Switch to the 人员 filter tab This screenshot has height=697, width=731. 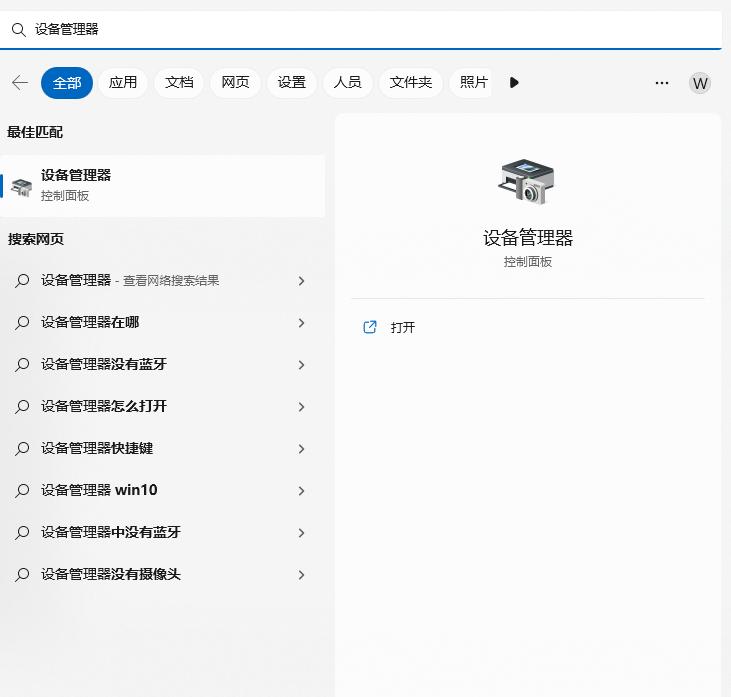(x=347, y=83)
